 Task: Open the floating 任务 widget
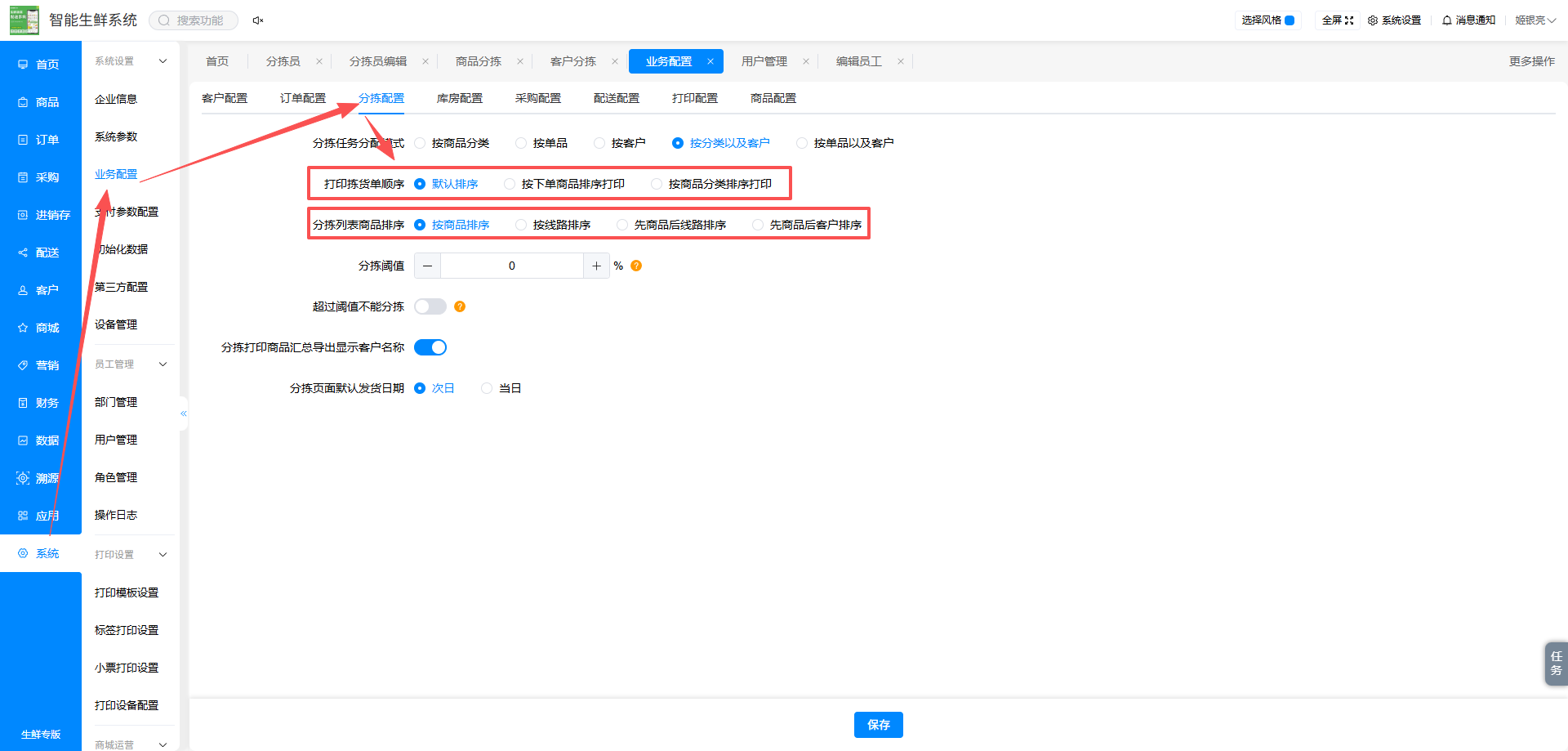(1556, 663)
